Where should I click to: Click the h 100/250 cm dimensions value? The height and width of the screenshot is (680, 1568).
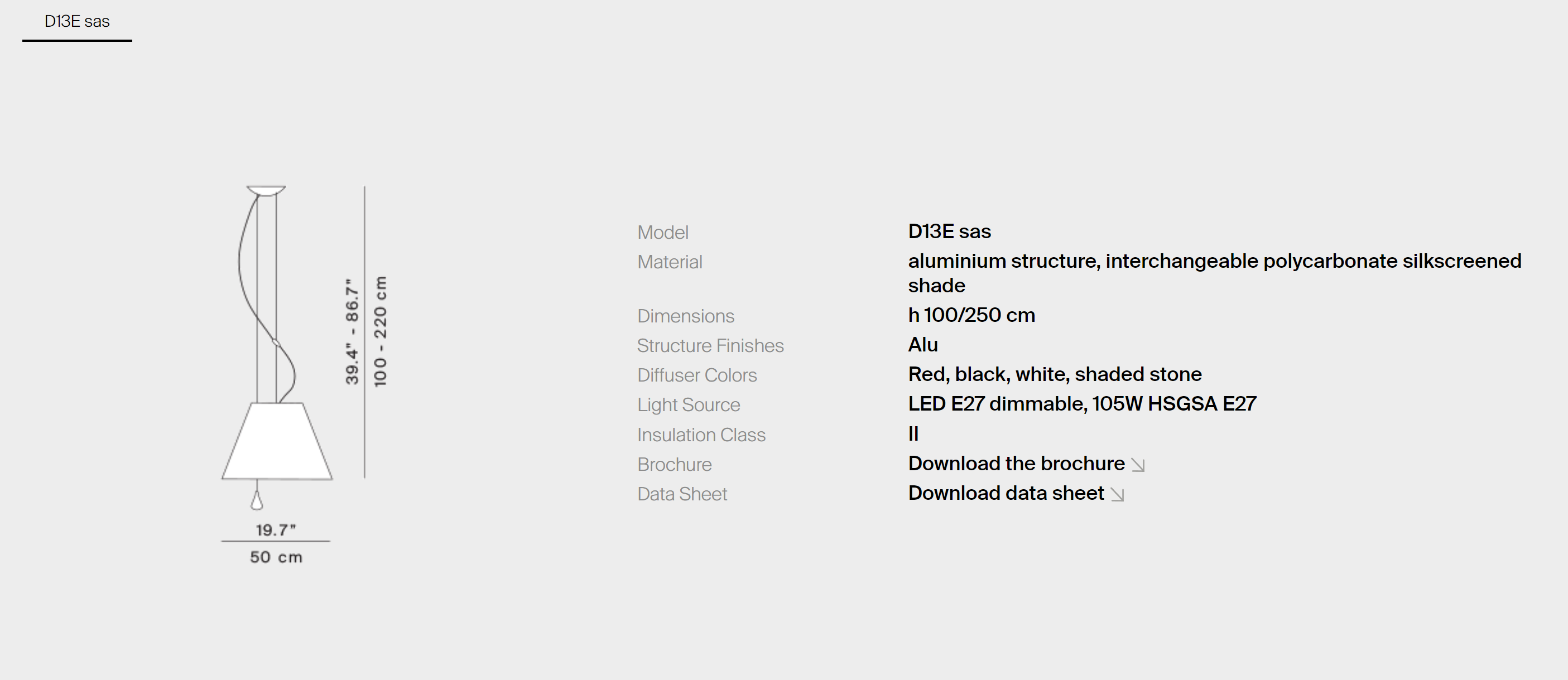tap(971, 315)
